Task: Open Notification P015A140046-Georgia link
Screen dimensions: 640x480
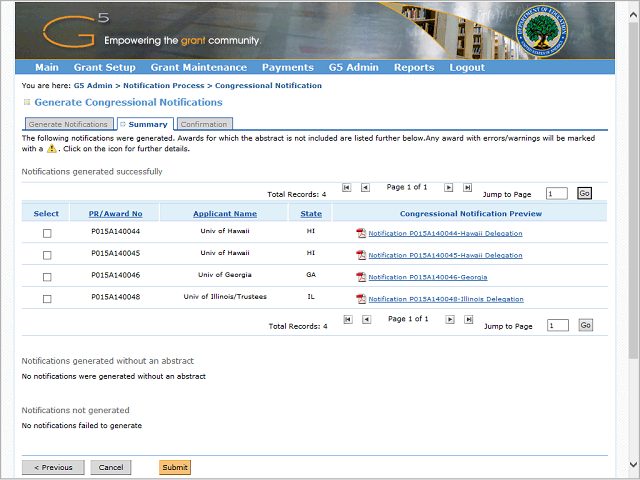Action: click(x=428, y=277)
